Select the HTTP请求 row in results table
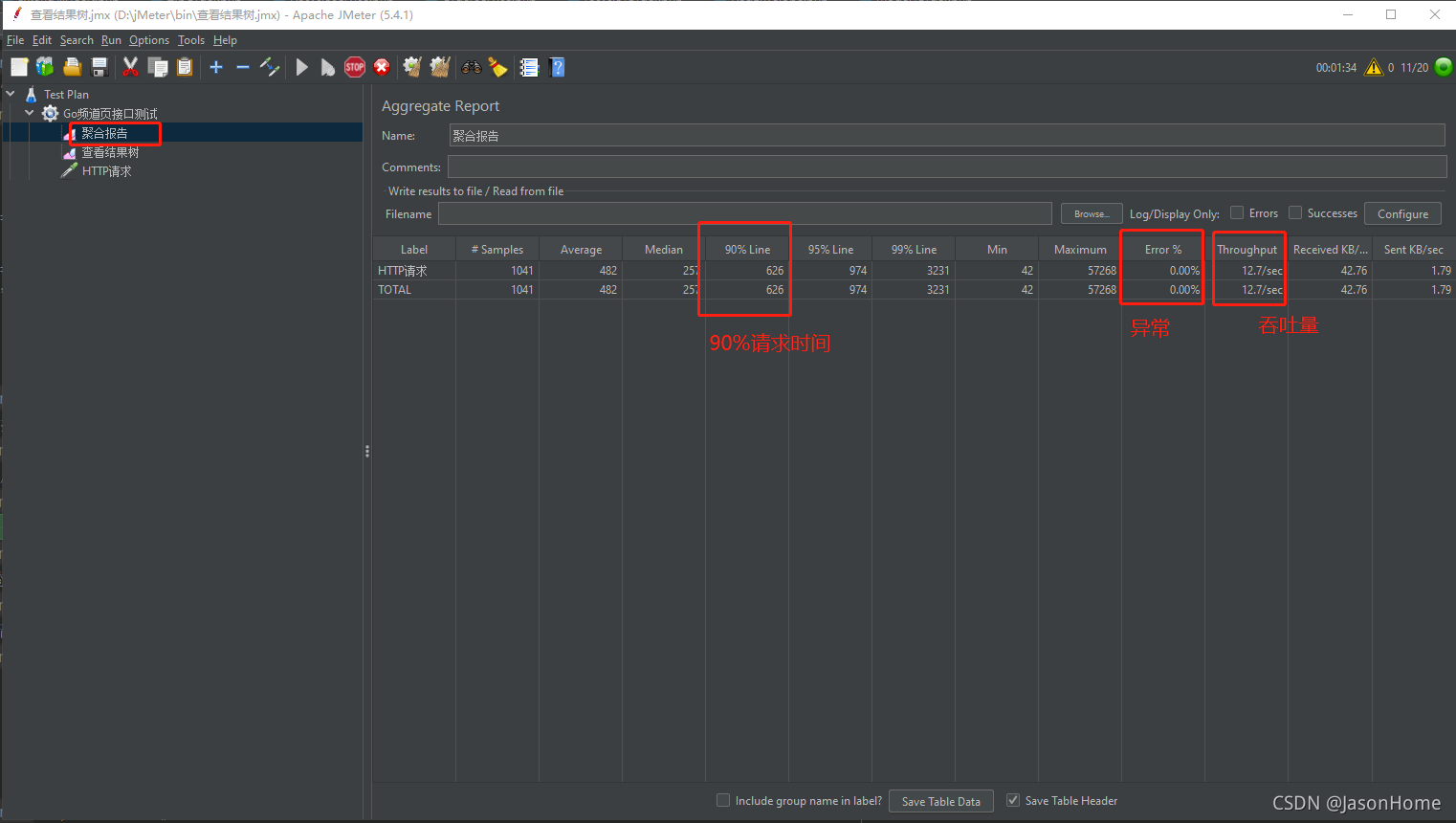 pyautogui.click(x=915, y=270)
